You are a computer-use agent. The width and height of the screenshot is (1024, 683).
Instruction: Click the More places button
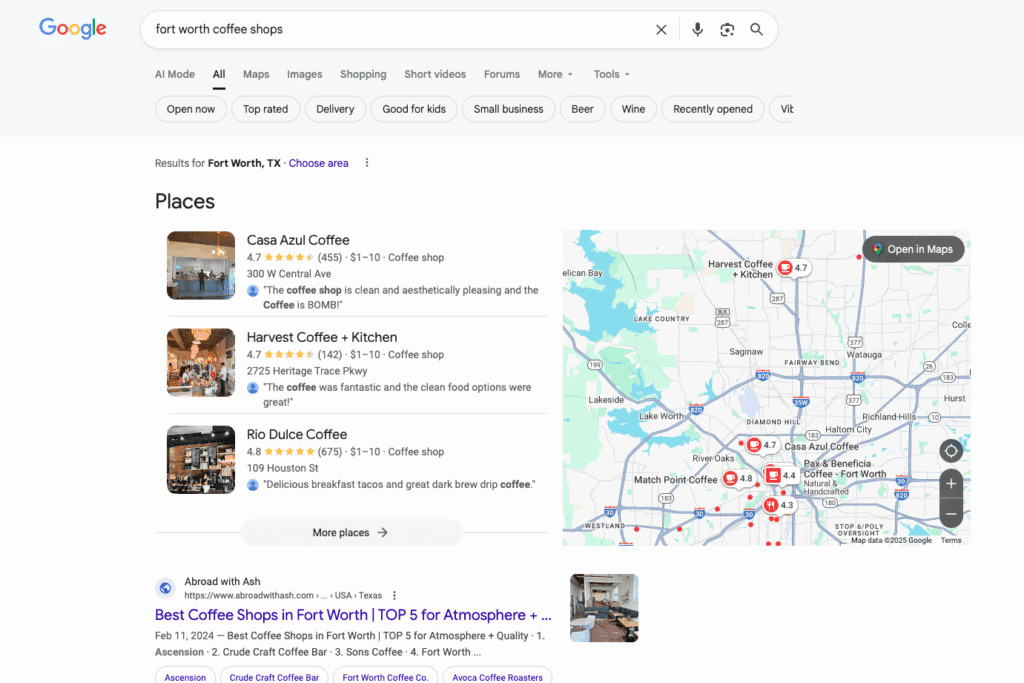[350, 532]
